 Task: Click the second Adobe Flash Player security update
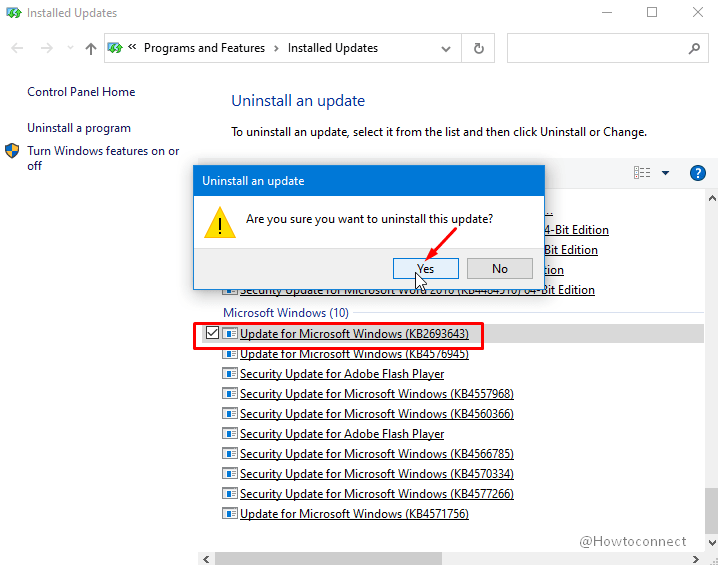coord(342,434)
